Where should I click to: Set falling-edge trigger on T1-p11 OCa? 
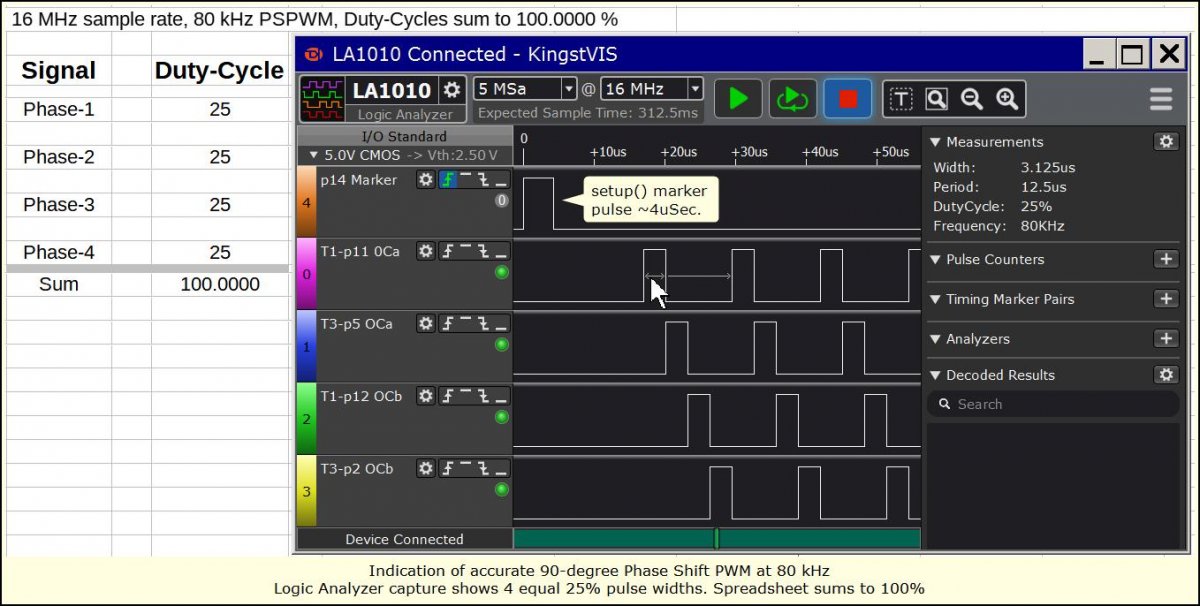(x=483, y=252)
